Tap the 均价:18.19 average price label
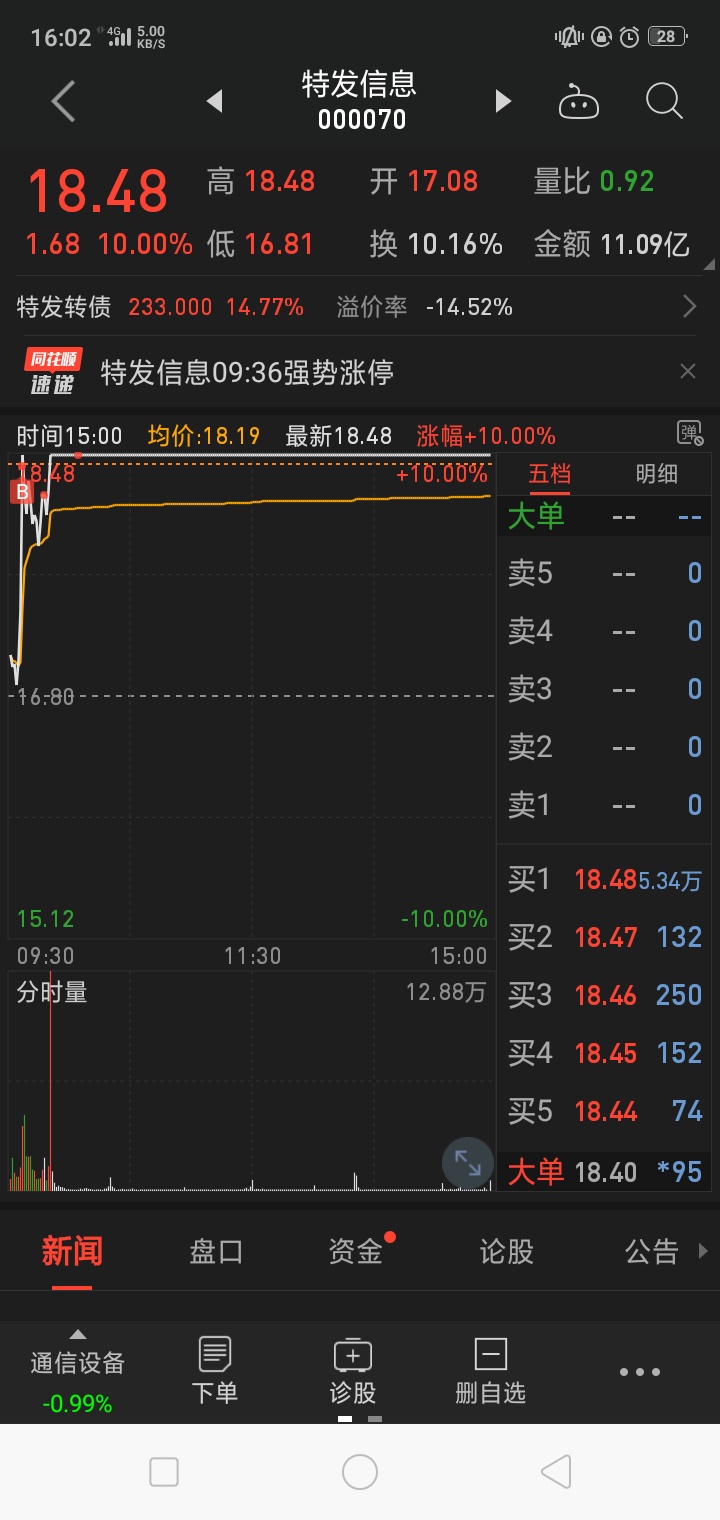720x1520 pixels. tap(204, 436)
